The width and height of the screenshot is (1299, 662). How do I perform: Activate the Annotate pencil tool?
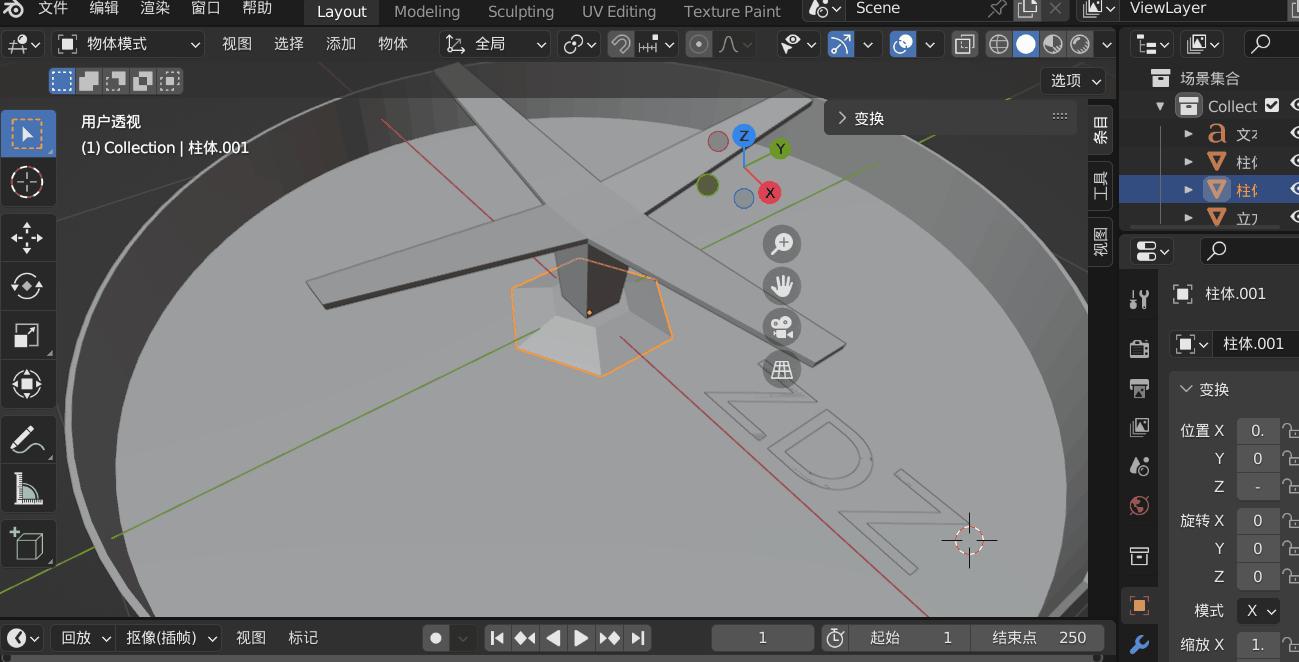pos(26,439)
